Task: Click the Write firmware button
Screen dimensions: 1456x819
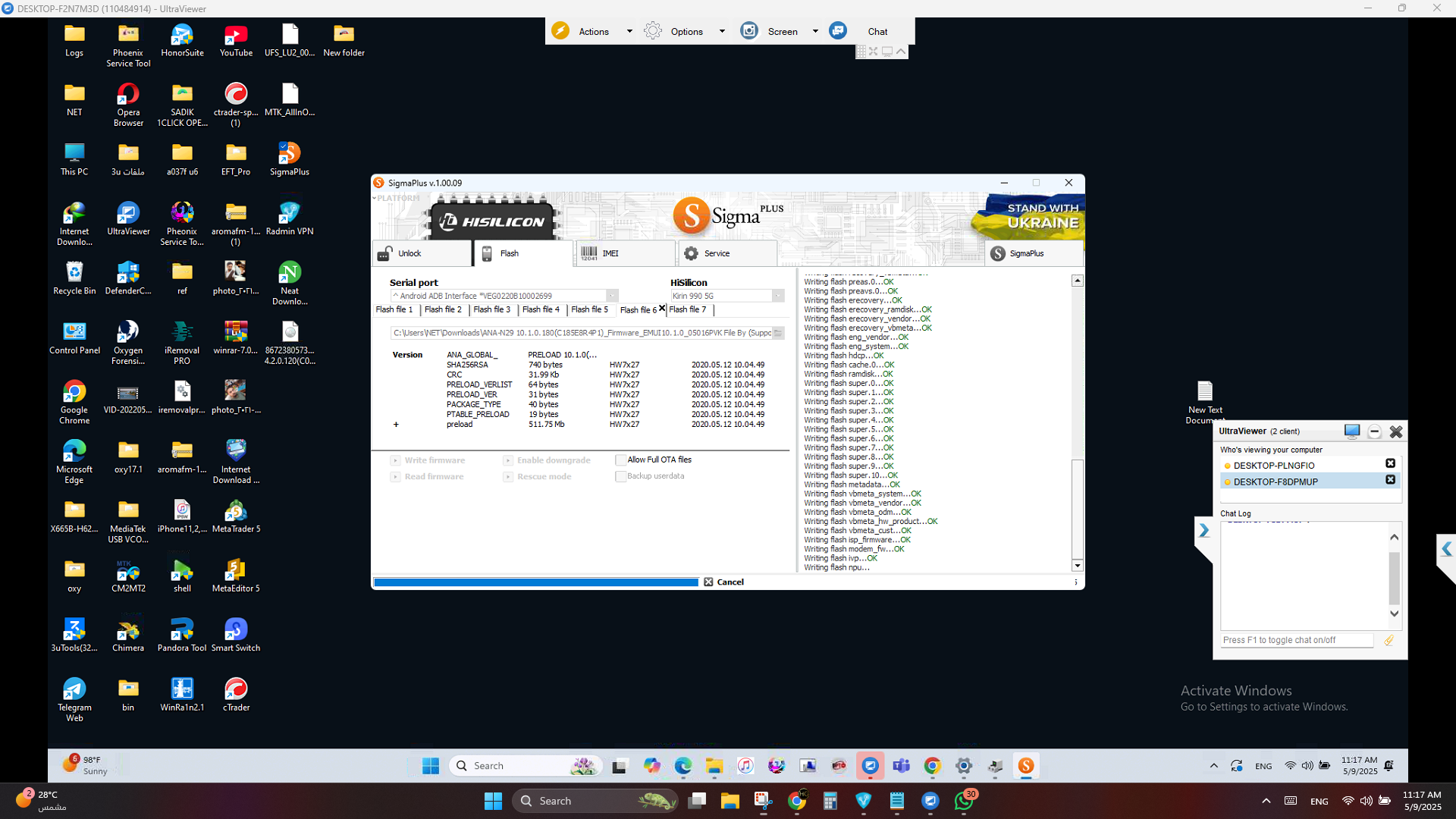Action: click(x=428, y=460)
